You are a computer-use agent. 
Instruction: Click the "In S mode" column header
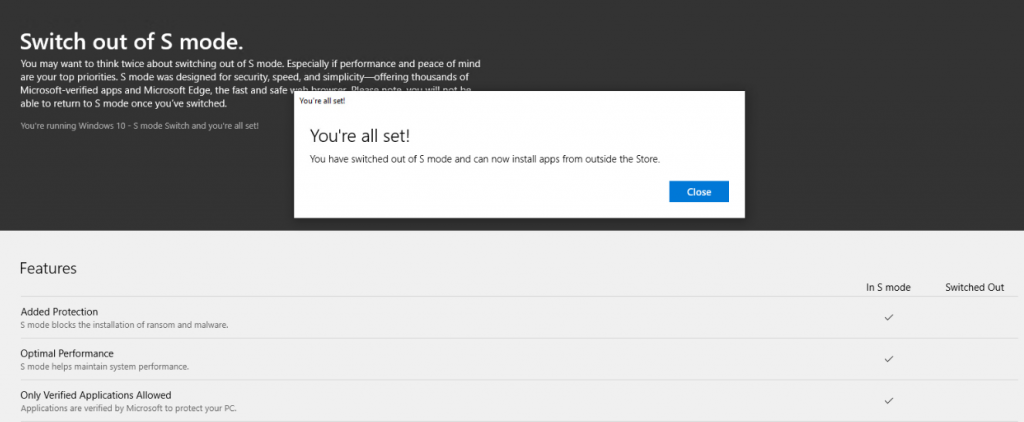coord(888,287)
